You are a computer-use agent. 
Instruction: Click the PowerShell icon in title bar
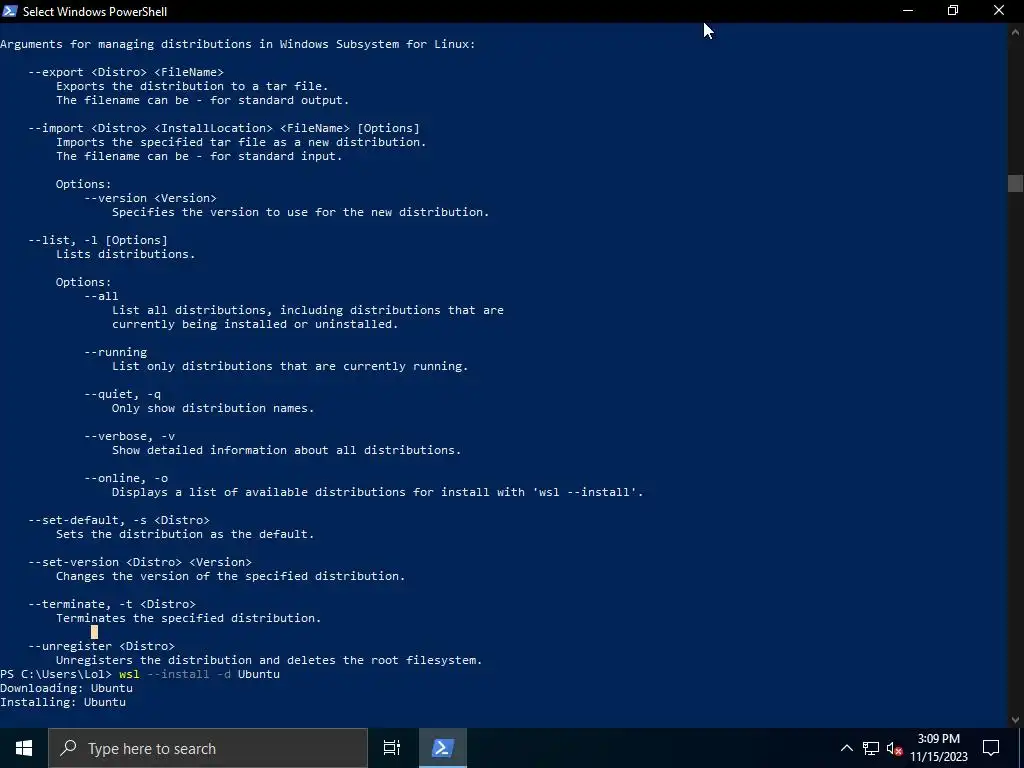point(10,11)
